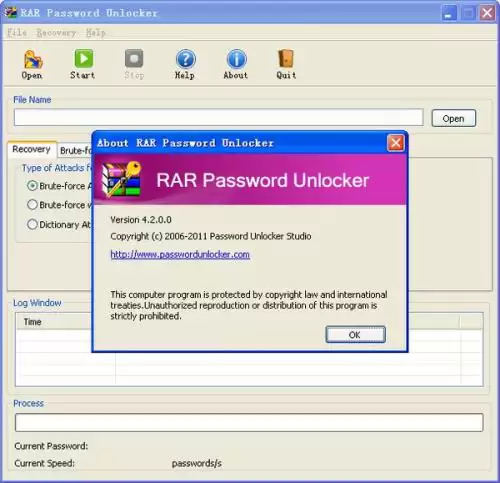Viewport: 500px width, 483px height.
Task: Open the File menu
Action: point(17,33)
